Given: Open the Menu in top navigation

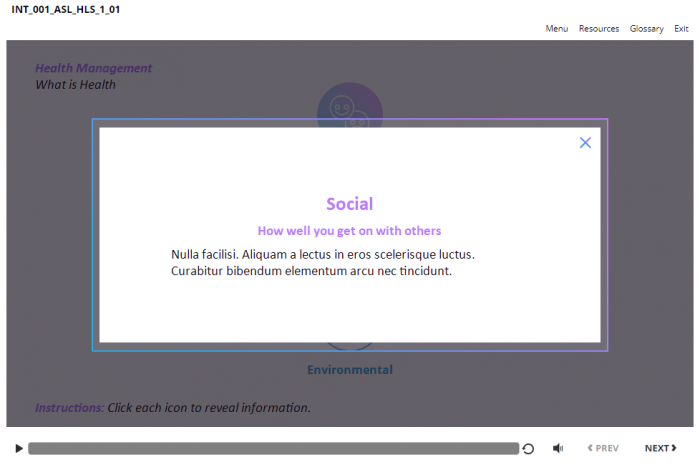Looking at the screenshot, I should 556,29.
